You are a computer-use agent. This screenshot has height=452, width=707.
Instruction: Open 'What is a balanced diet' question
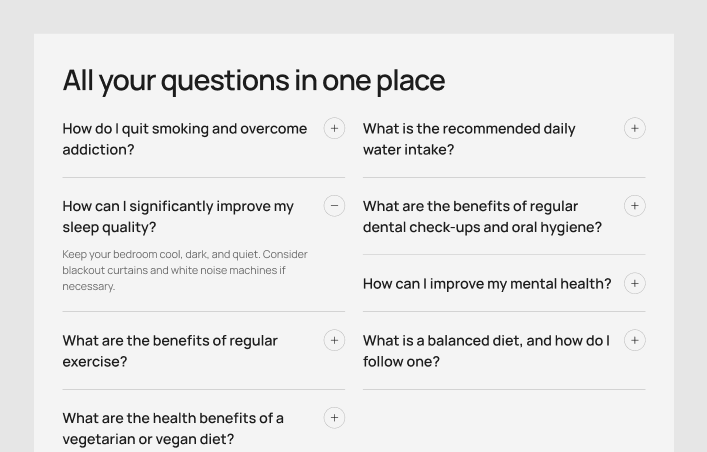point(486,350)
